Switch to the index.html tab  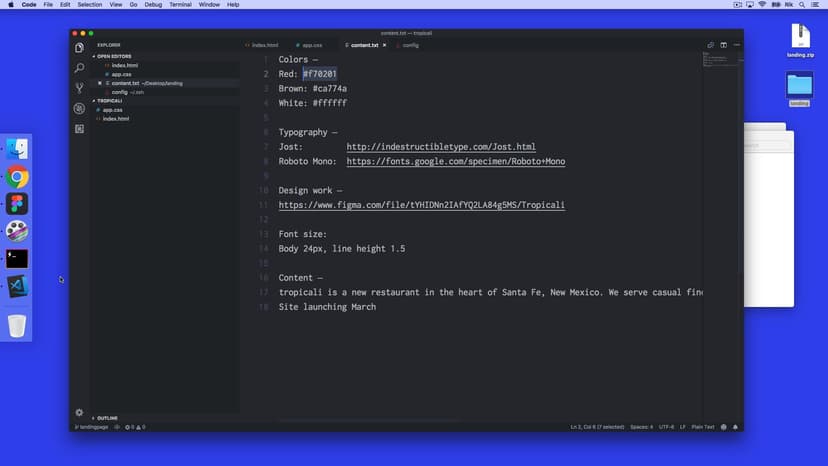pos(263,45)
